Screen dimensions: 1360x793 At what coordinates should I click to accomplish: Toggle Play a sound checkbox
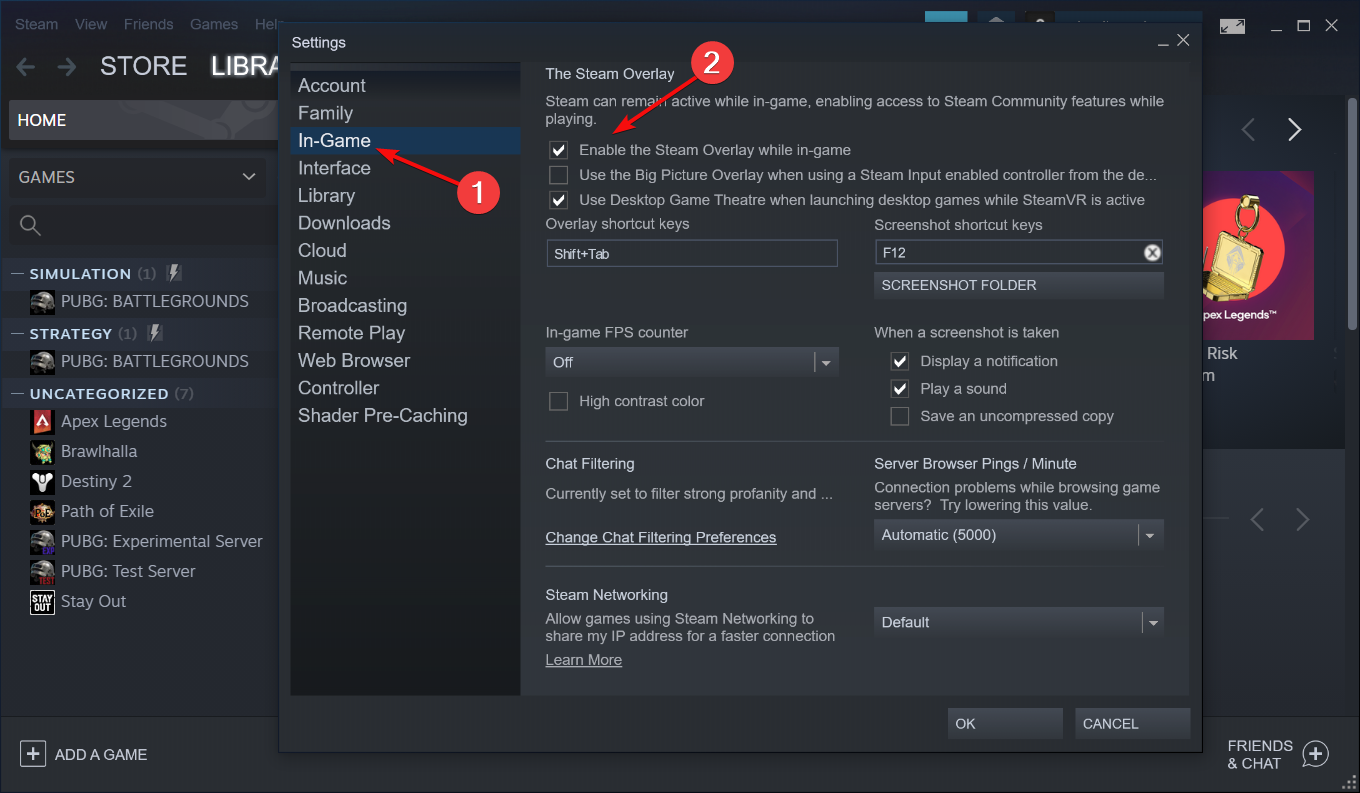(900, 389)
